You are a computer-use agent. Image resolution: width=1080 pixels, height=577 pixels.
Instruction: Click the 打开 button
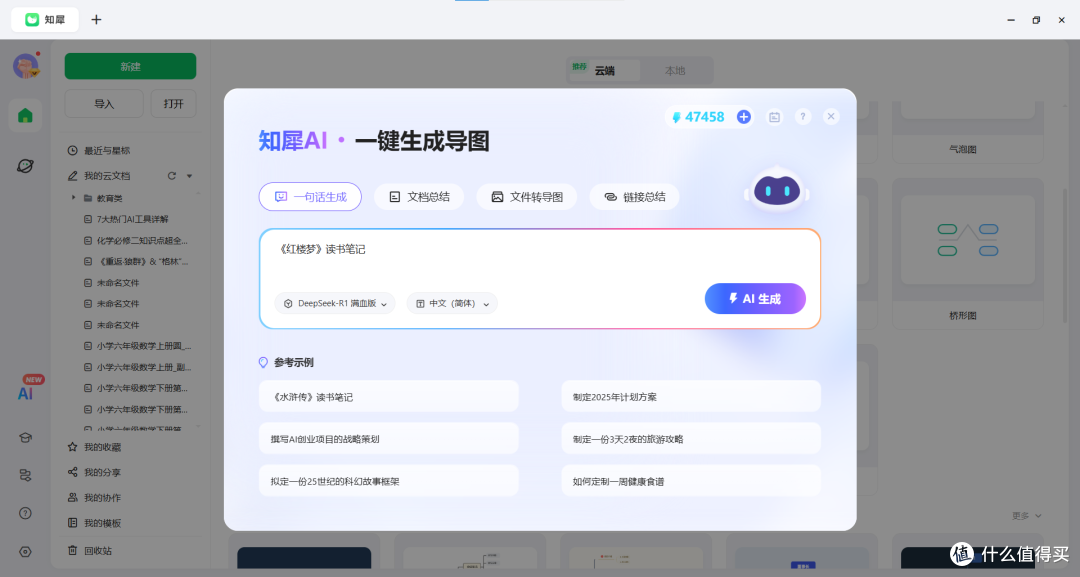(174, 104)
